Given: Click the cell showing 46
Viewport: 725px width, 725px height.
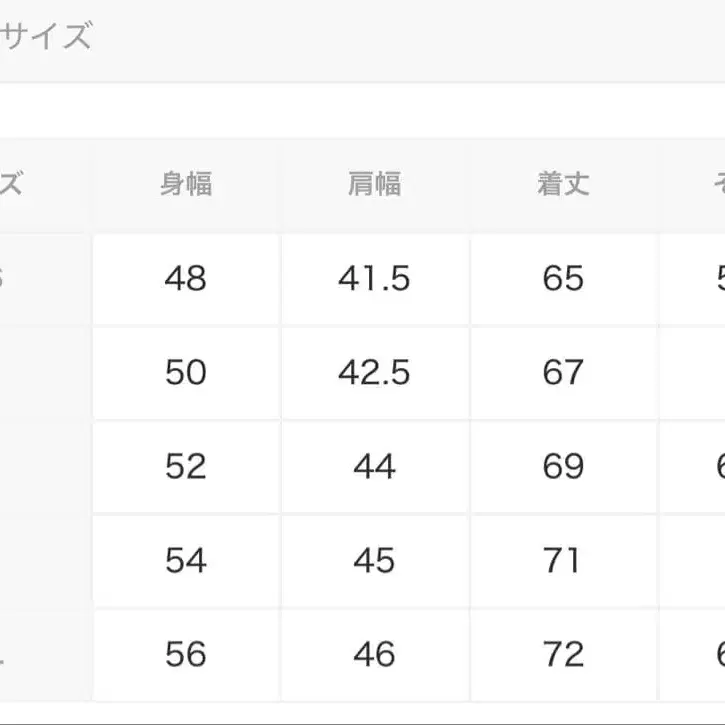Looking at the screenshot, I should tap(374, 655).
